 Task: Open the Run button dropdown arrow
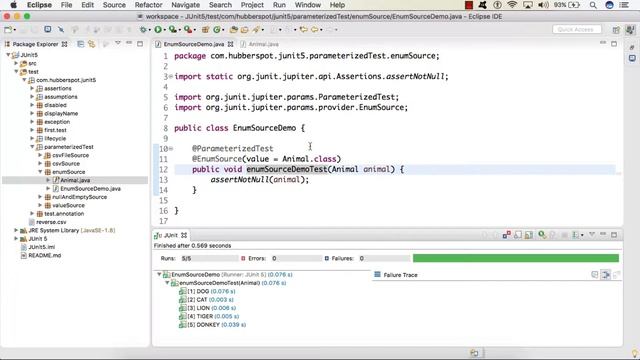pos(164,30)
